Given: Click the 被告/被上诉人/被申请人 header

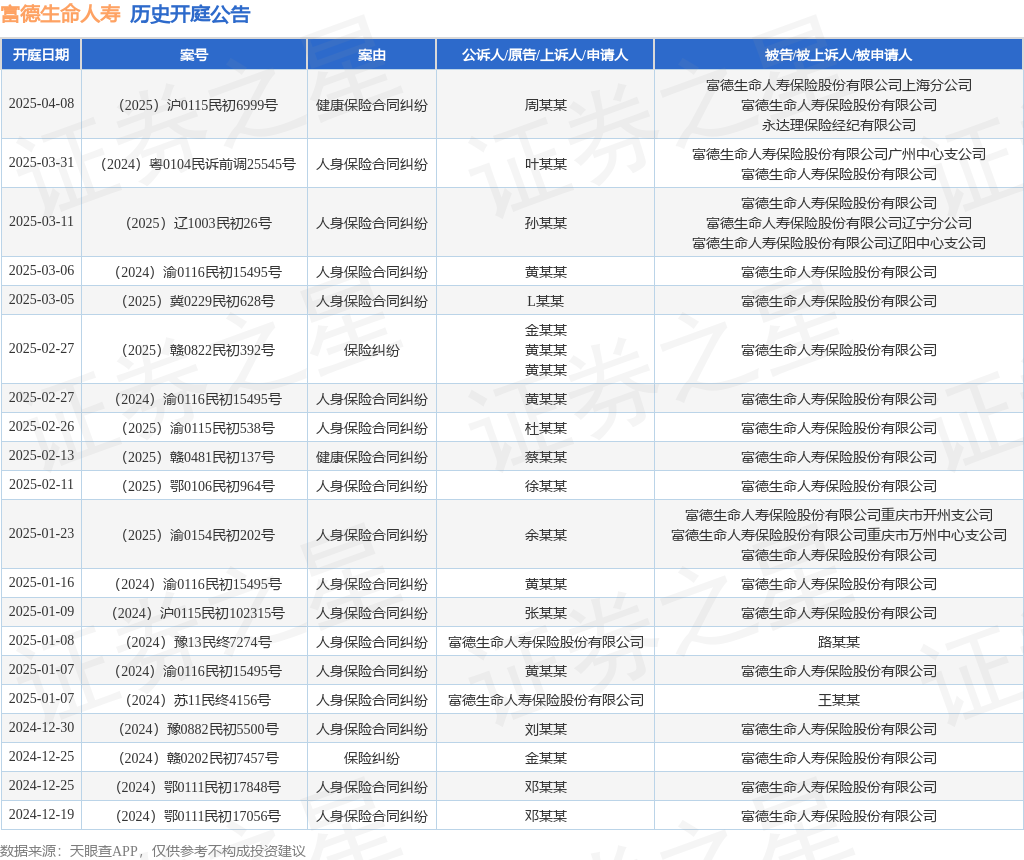Looking at the screenshot, I should (x=839, y=55).
